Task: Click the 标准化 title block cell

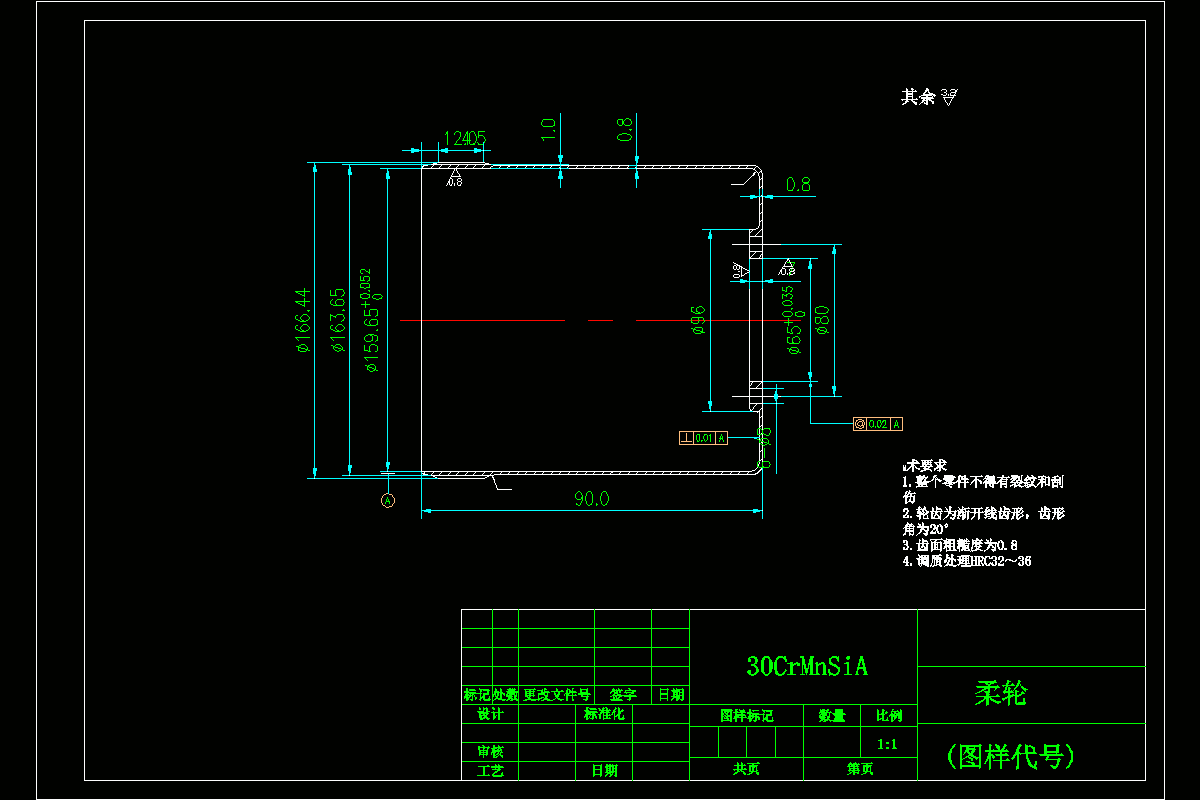Action: coord(604,714)
